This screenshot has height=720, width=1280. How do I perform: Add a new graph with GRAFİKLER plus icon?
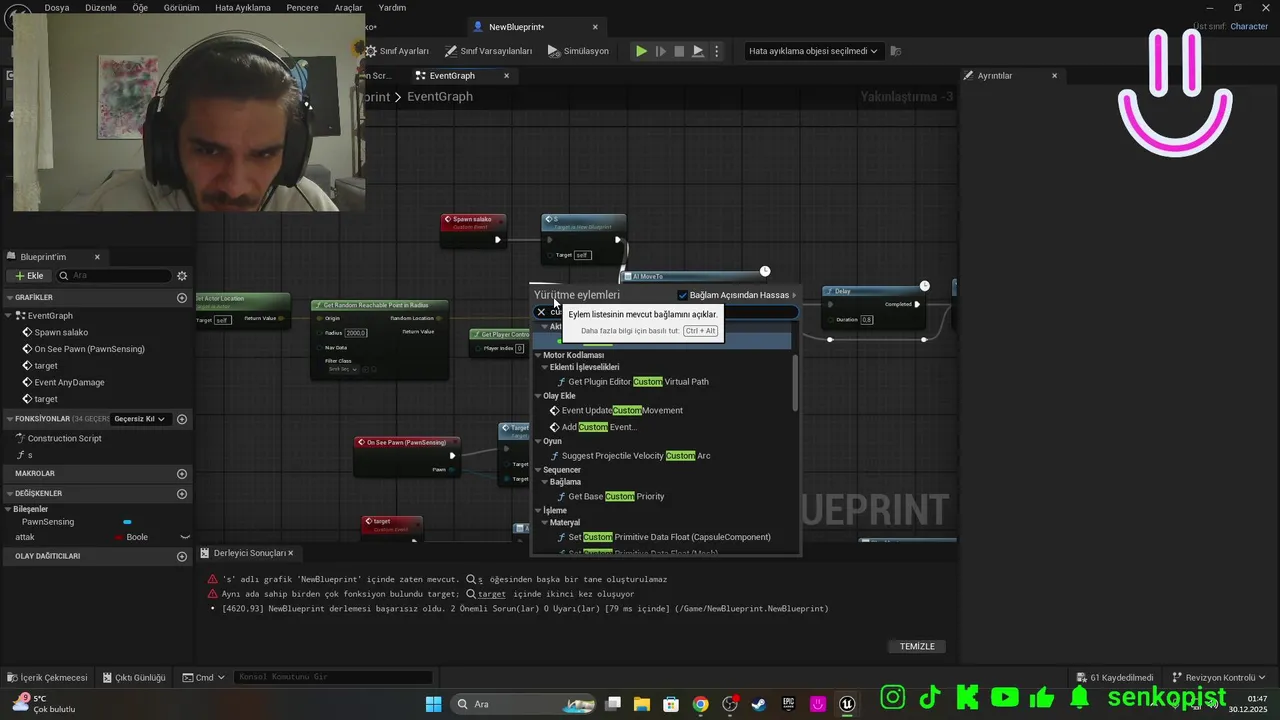[x=182, y=298]
